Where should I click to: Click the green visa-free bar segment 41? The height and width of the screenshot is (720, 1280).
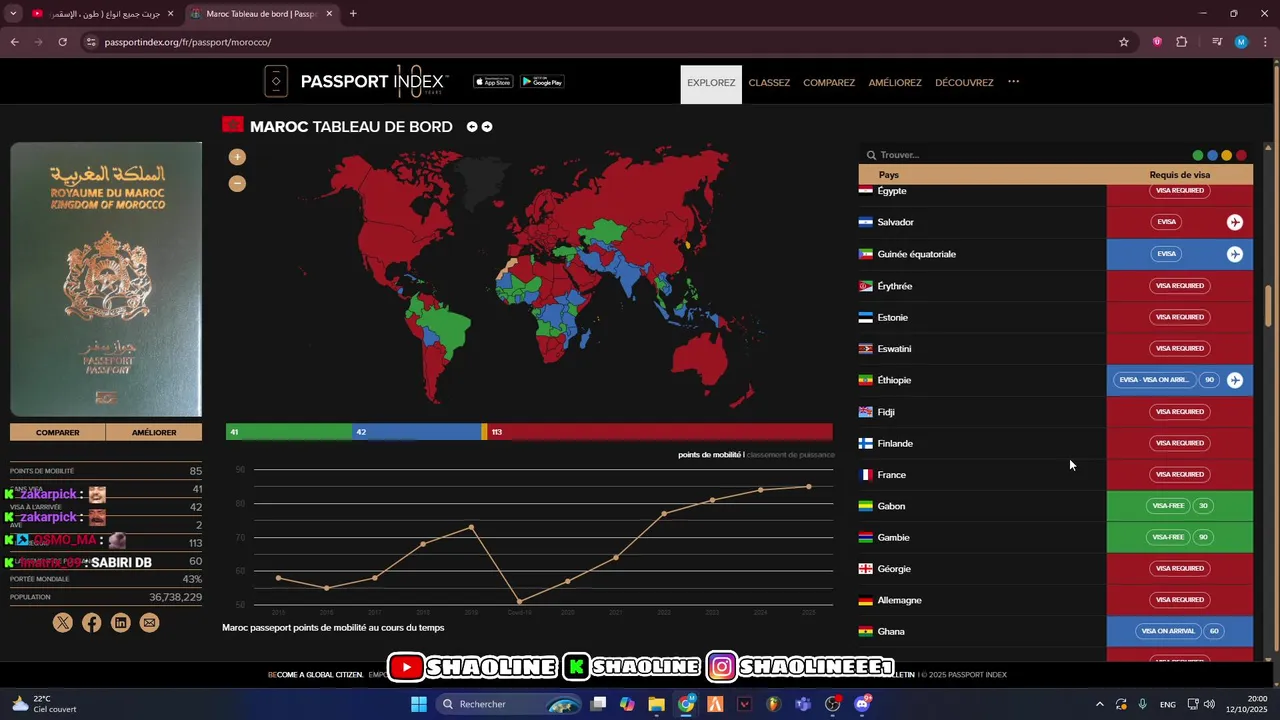click(x=289, y=432)
